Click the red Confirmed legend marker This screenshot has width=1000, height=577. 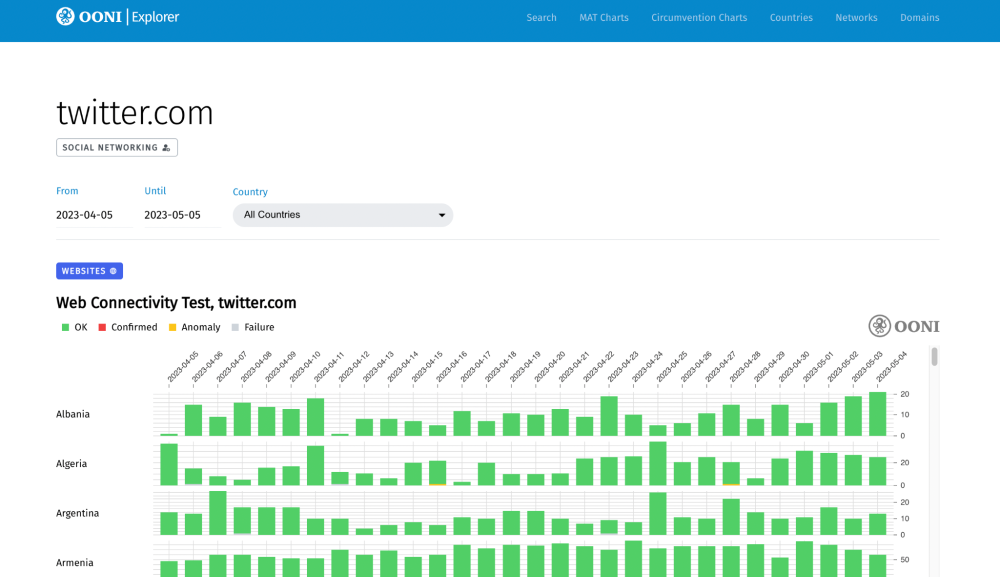102,327
